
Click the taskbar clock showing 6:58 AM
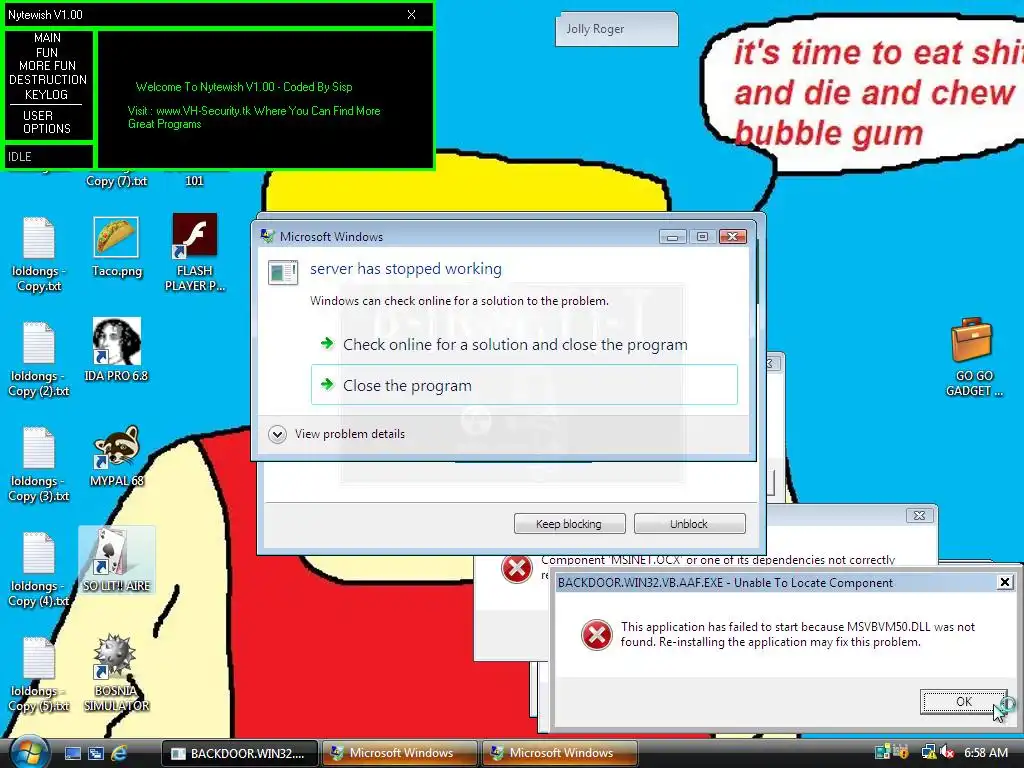tap(986, 752)
